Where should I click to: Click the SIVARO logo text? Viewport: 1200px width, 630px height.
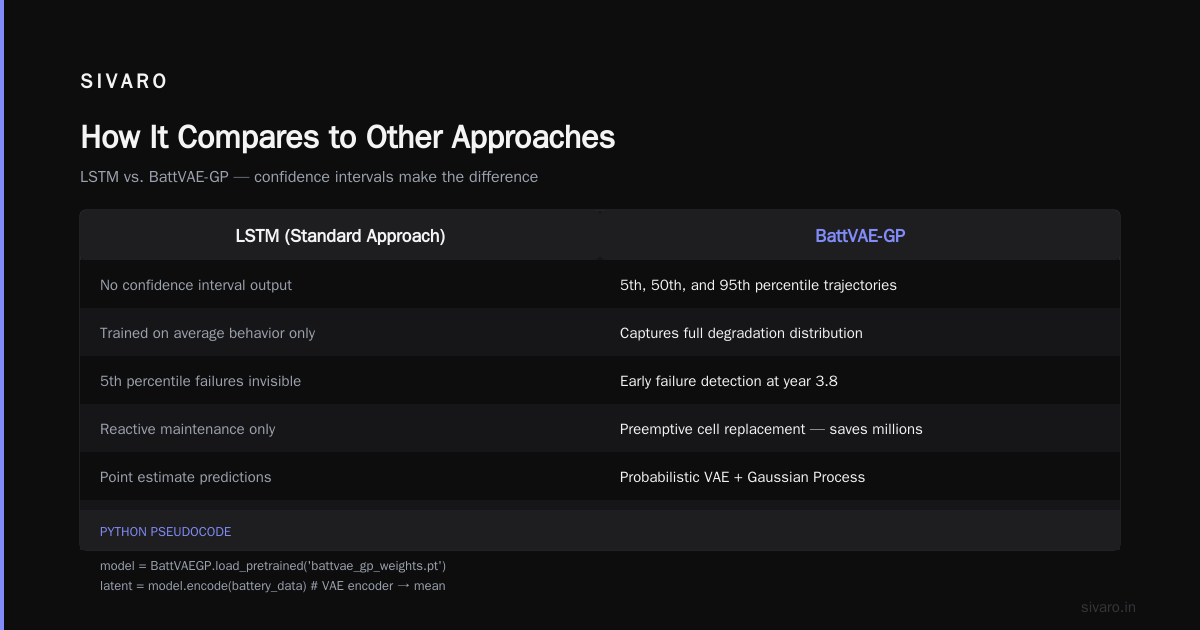pos(124,82)
